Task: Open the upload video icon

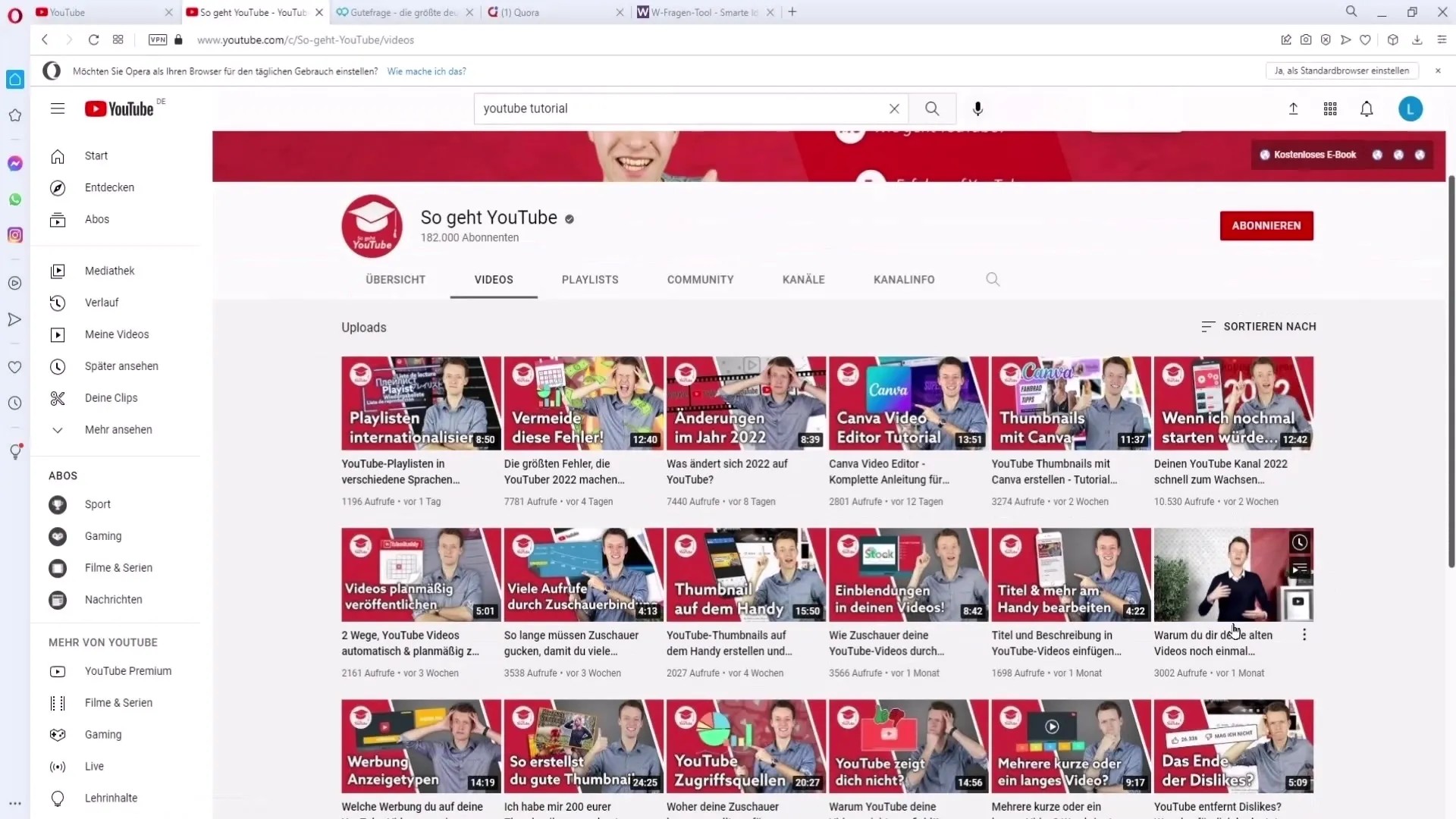Action: [1294, 108]
